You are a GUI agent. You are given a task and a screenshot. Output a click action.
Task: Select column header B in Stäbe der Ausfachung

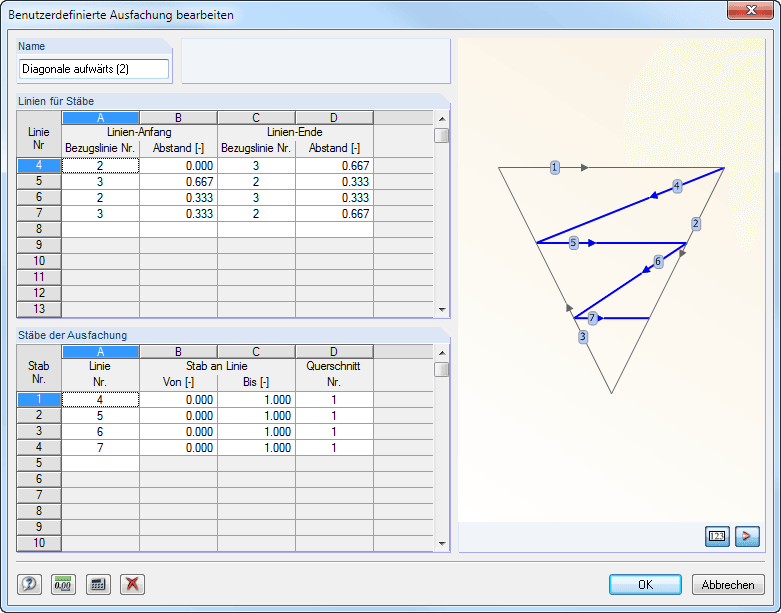pos(178,352)
